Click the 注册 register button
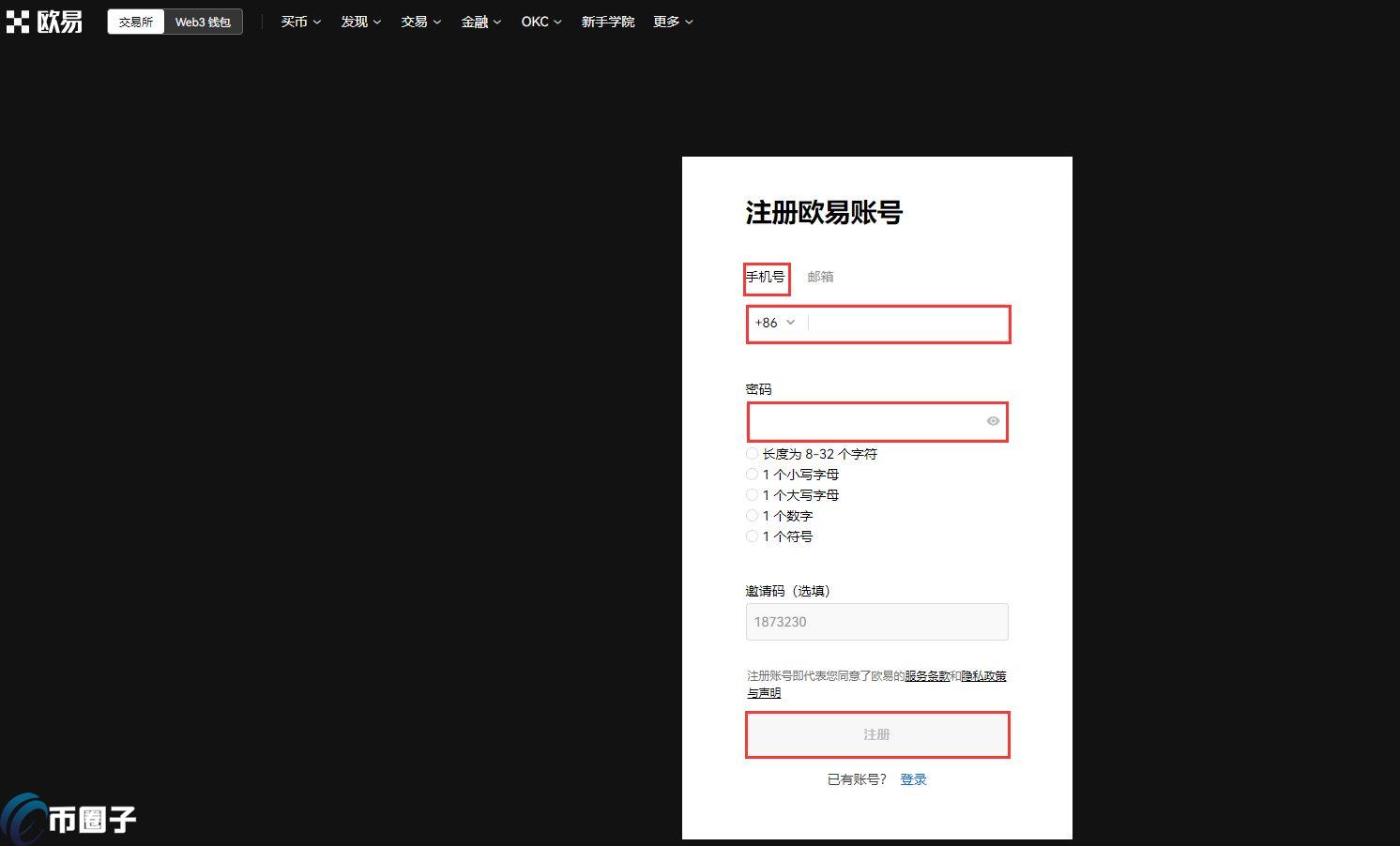The width and height of the screenshot is (1400, 846). 877,734
